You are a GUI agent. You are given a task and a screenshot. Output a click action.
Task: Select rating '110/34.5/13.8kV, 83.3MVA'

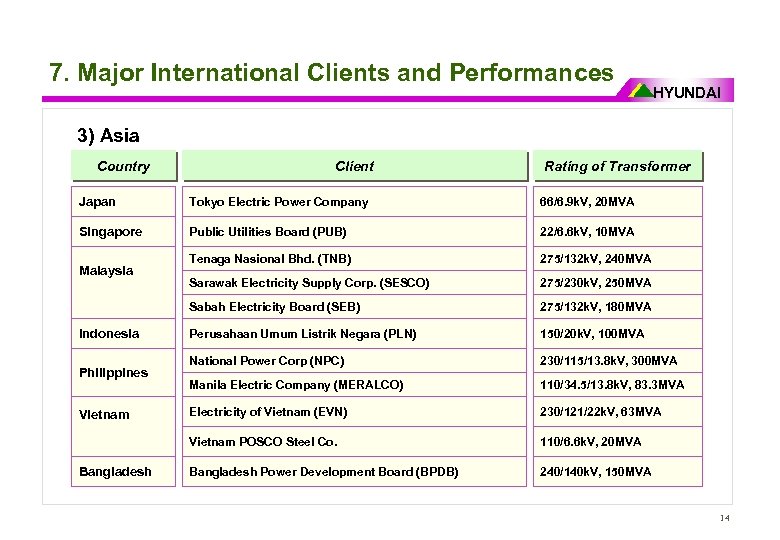click(618, 384)
